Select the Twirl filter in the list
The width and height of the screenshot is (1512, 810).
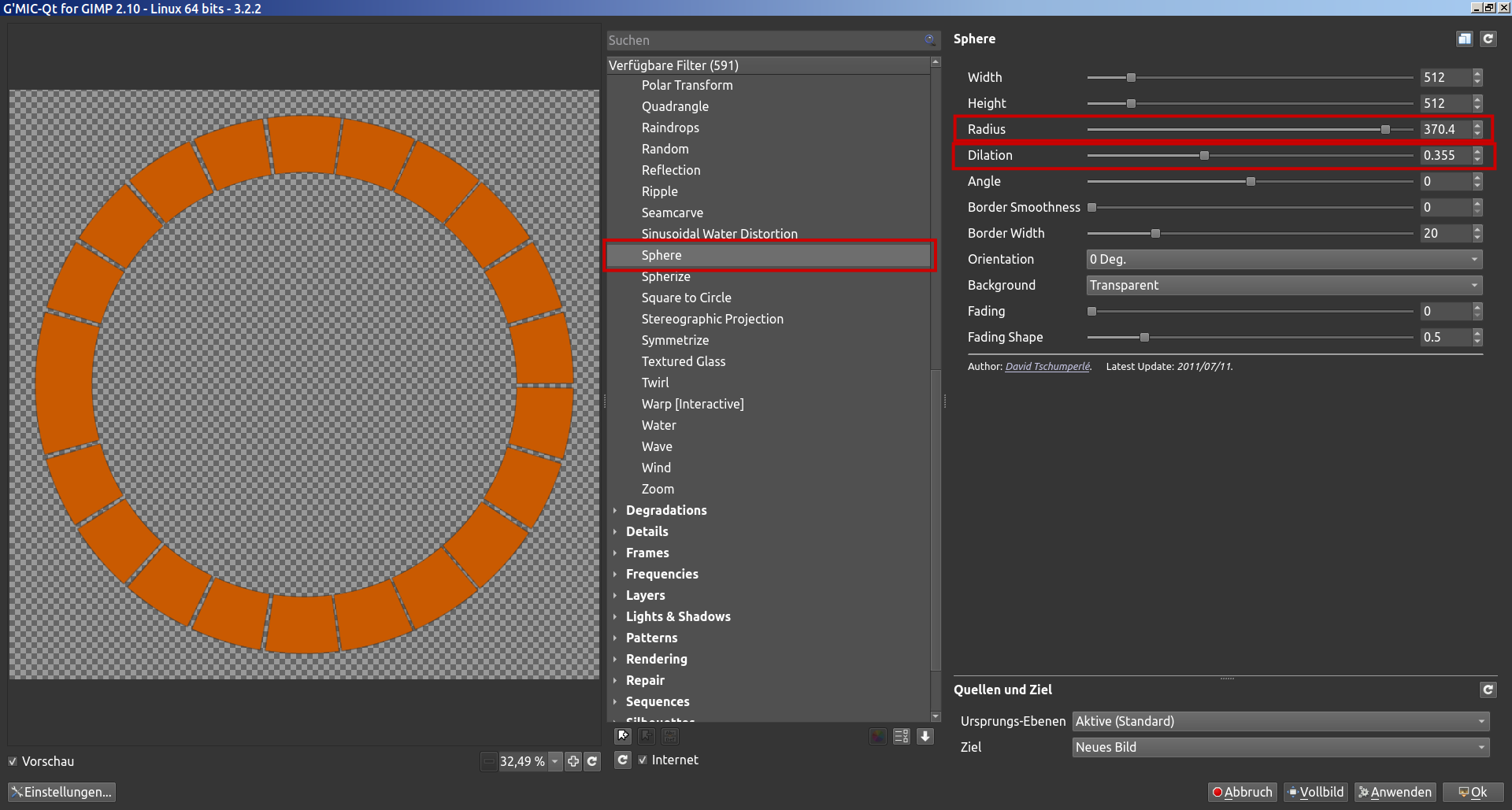pyautogui.click(x=655, y=383)
